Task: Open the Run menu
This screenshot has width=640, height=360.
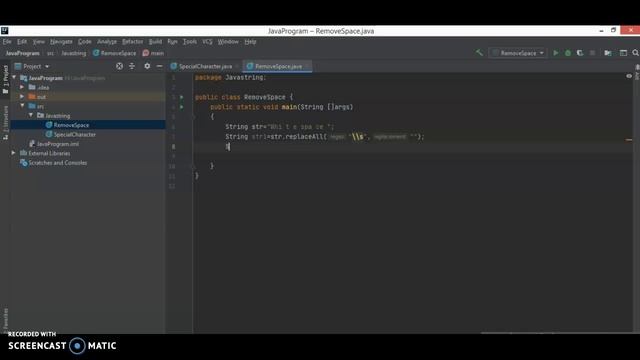Action: (172, 42)
